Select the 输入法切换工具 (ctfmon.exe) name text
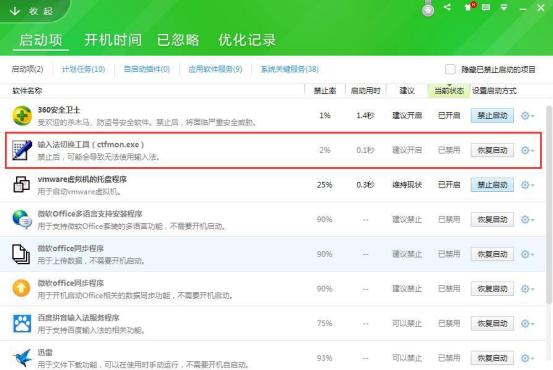553x370 pixels. point(91,144)
